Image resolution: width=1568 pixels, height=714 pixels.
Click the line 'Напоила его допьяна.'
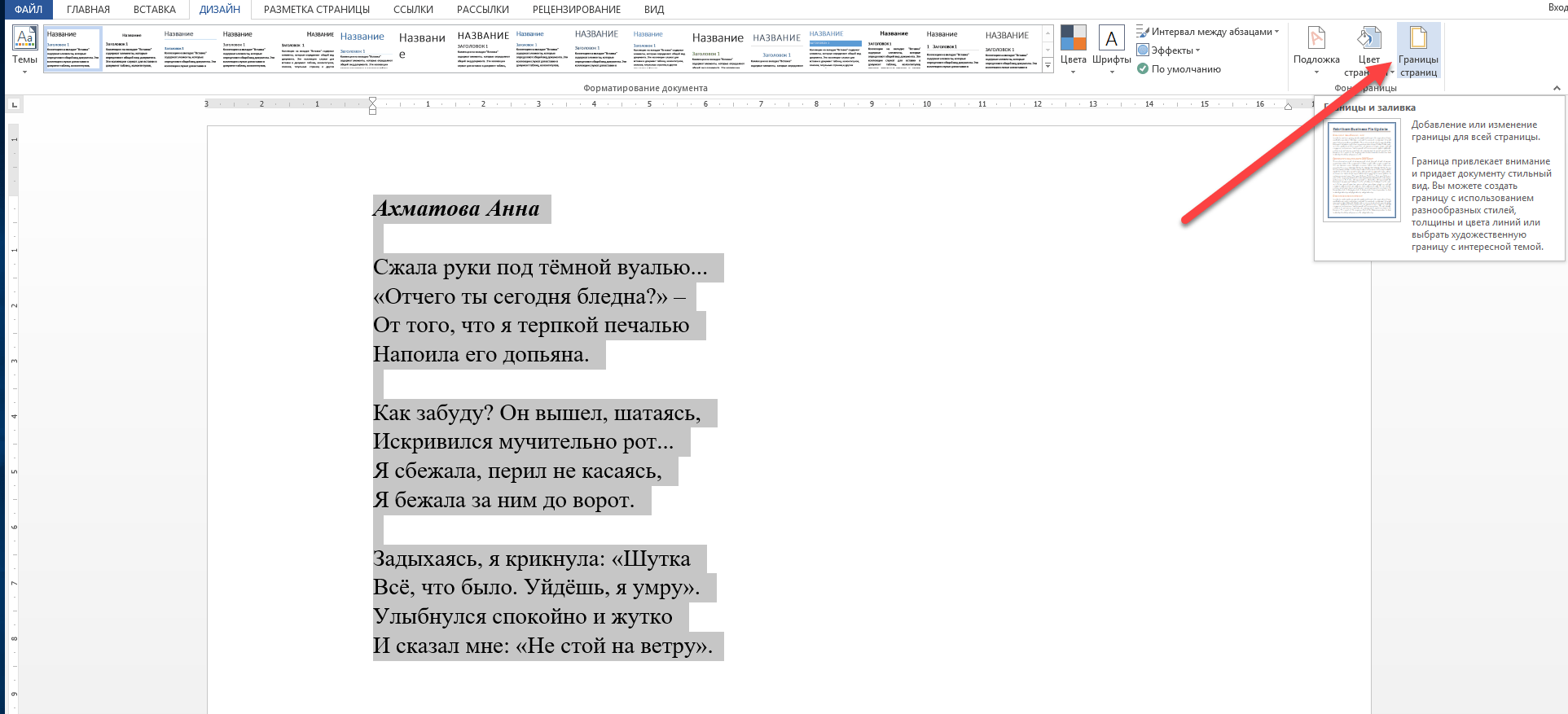(481, 355)
